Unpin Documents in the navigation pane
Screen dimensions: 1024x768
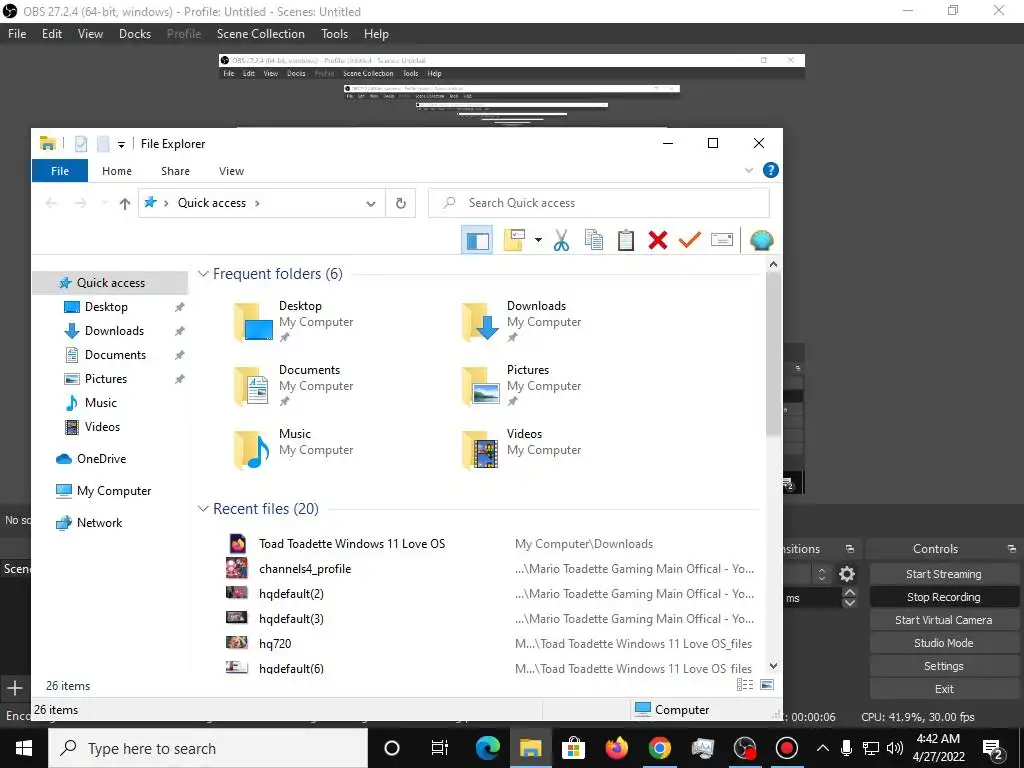(179, 355)
